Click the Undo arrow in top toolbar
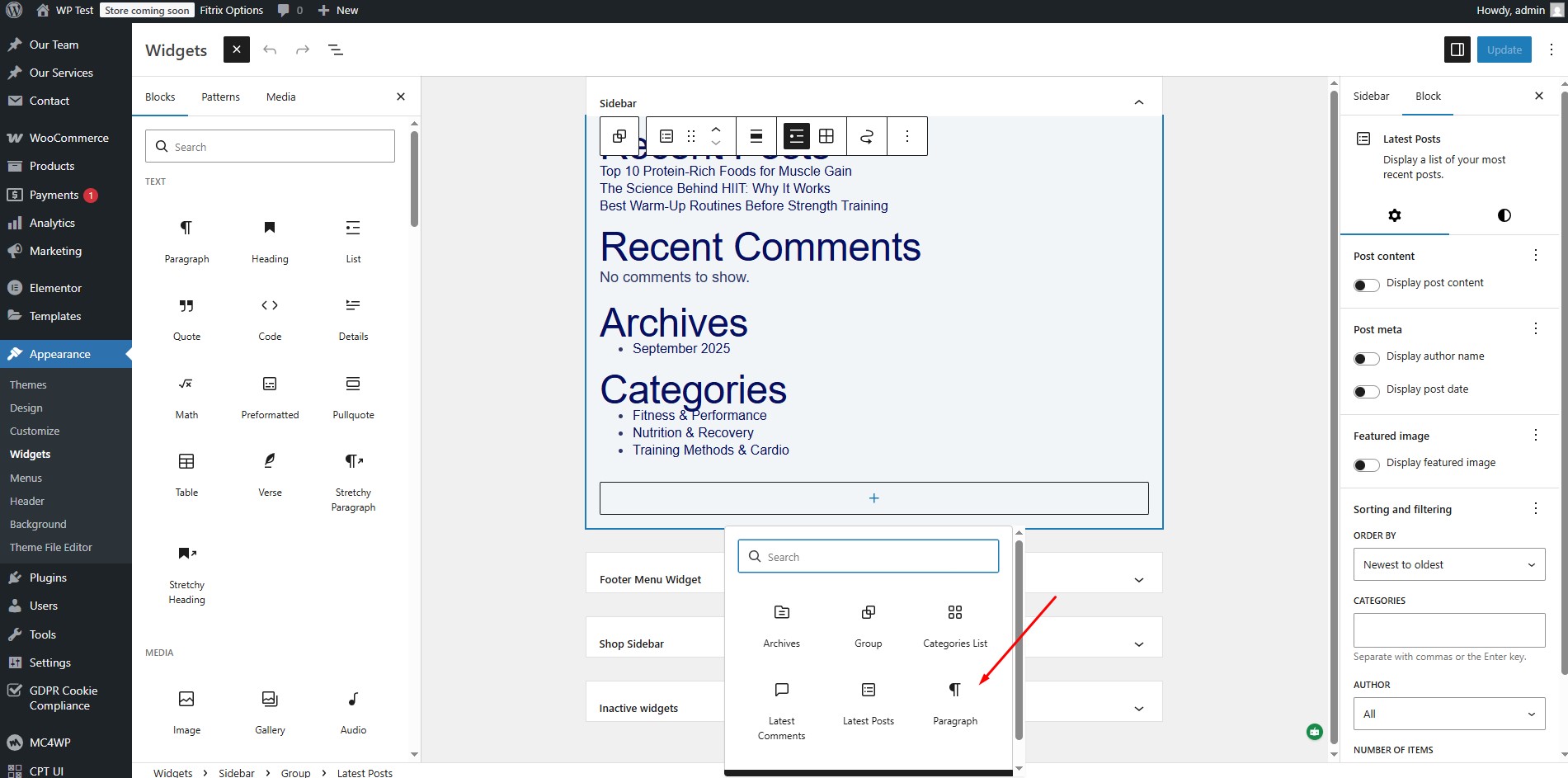The width and height of the screenshot is (1568, 778). pos(270,50)
